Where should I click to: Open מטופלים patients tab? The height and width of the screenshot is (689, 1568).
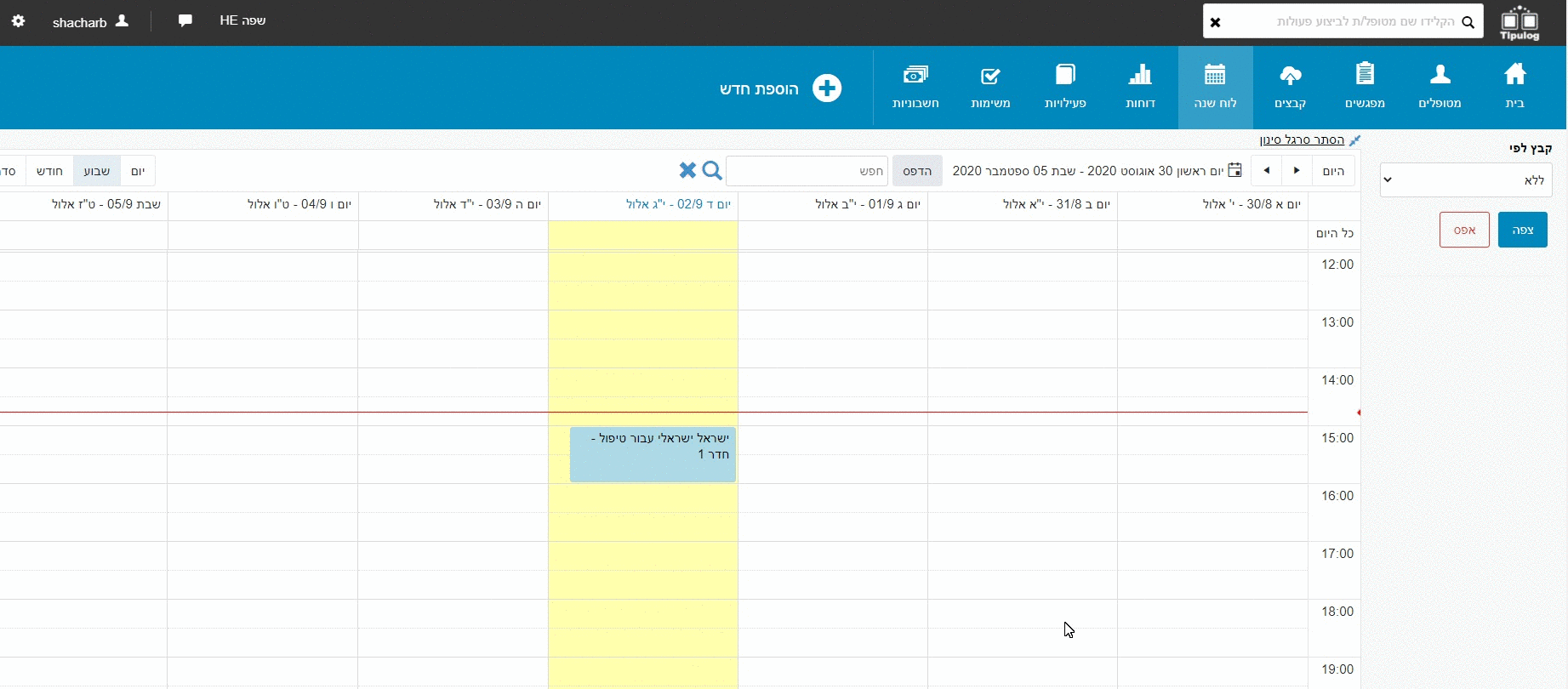1440,87
